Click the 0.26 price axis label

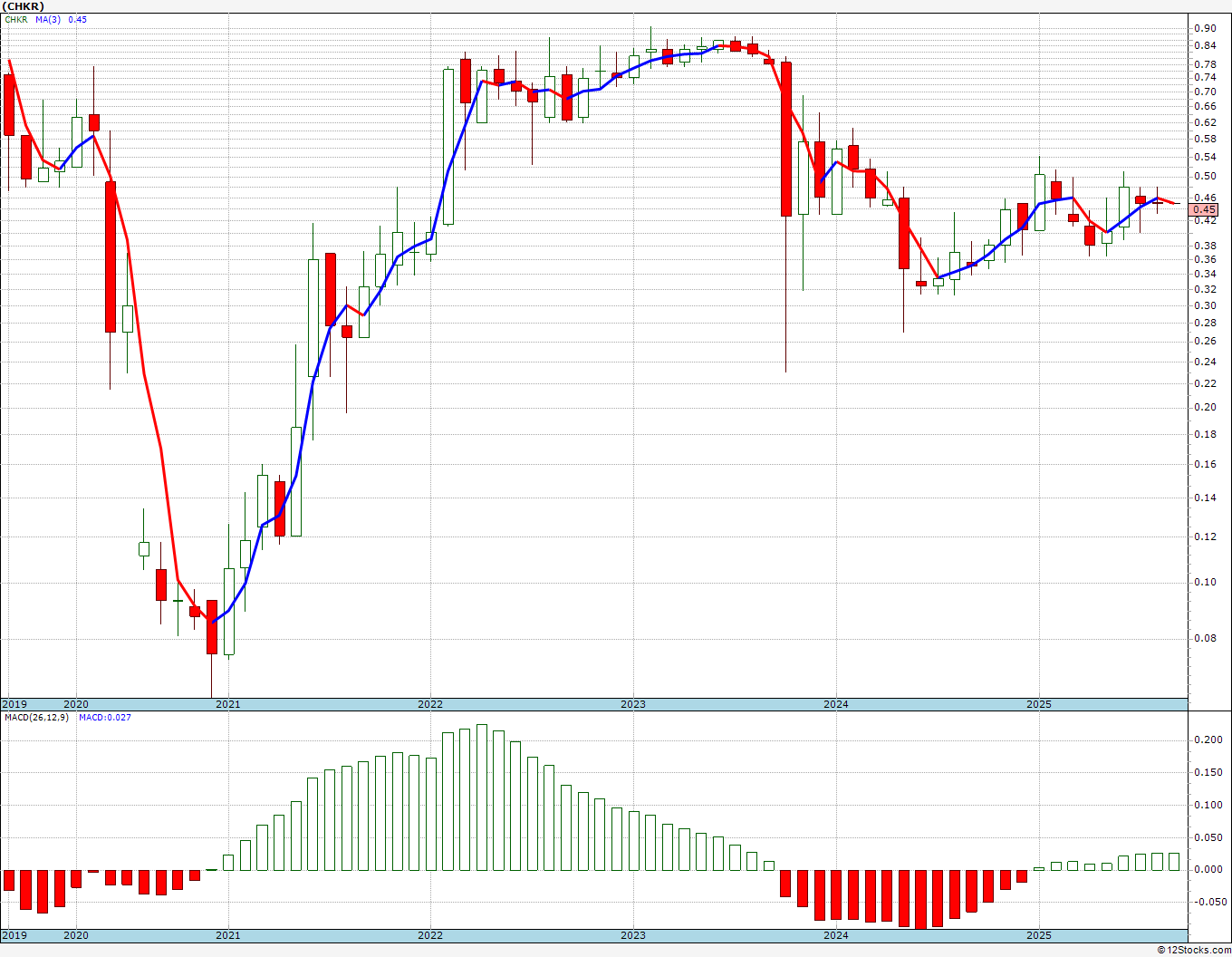coord(1205,341)
